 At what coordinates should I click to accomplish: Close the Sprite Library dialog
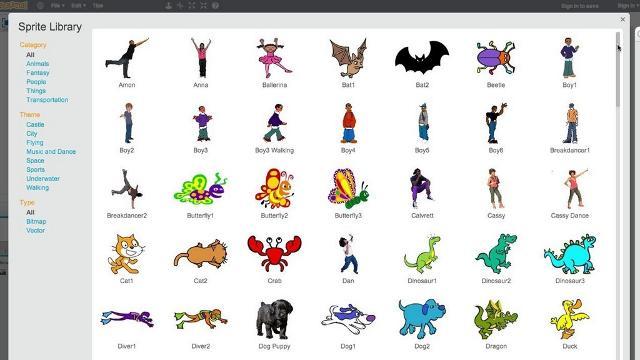click(x=622, y=19)
